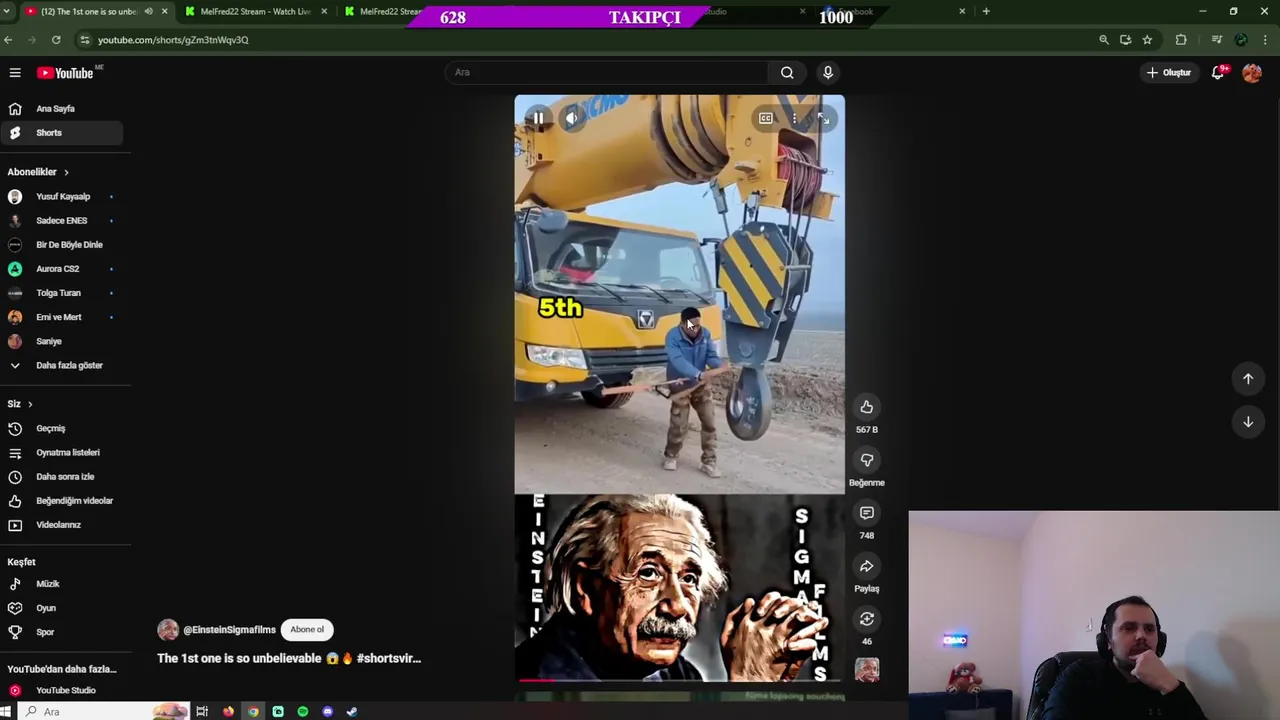Reload the page in browser

[x=56, y=40]
